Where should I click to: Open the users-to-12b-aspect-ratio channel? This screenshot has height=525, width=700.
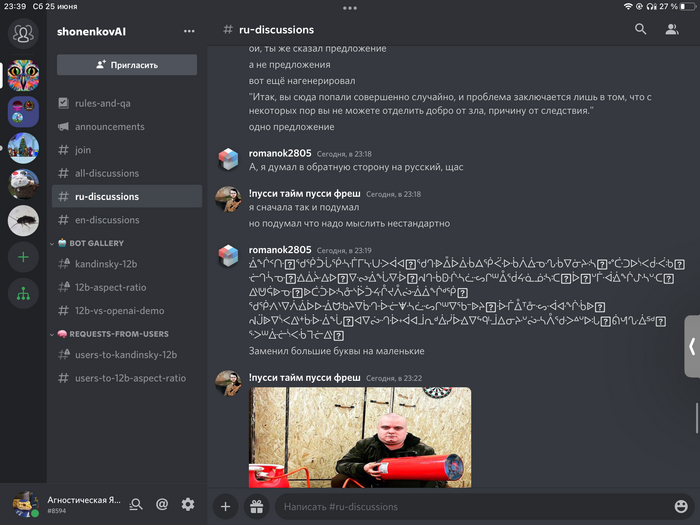pyautogui.click(x=127, y=378)
